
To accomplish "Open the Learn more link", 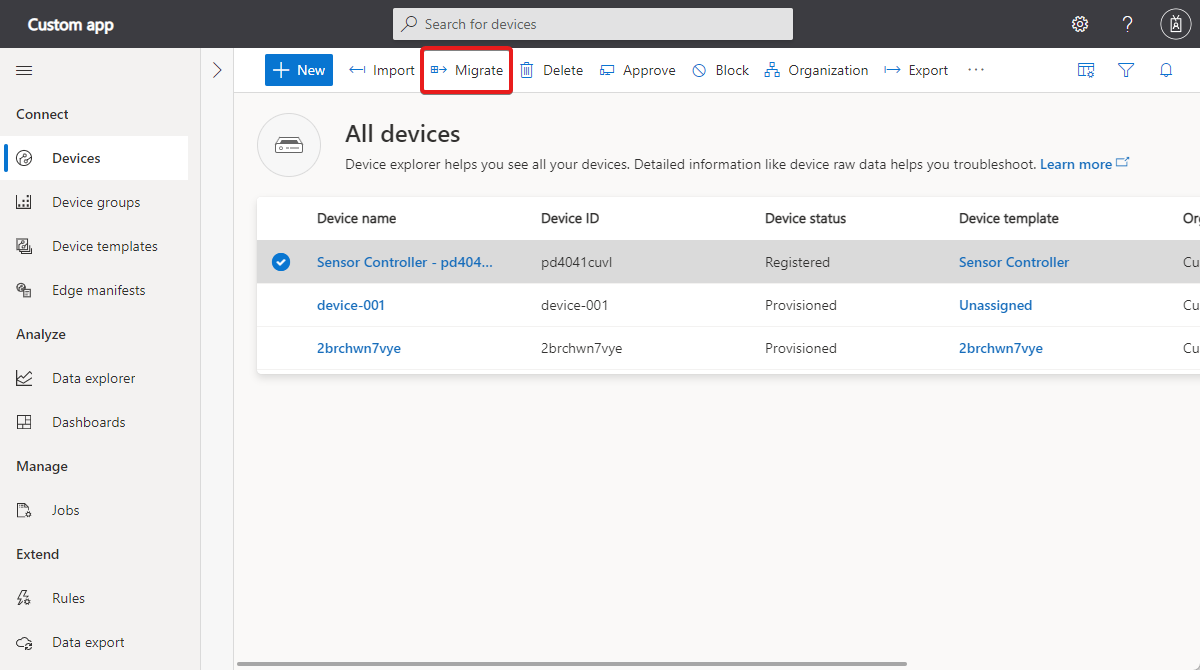I will (1076, 164).
